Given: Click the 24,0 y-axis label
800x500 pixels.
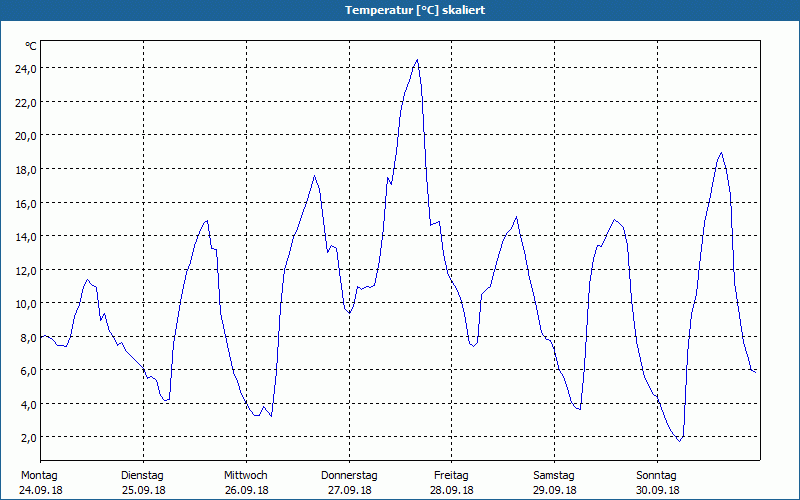Looking at the screenshot, I should [x=26, y=69].
